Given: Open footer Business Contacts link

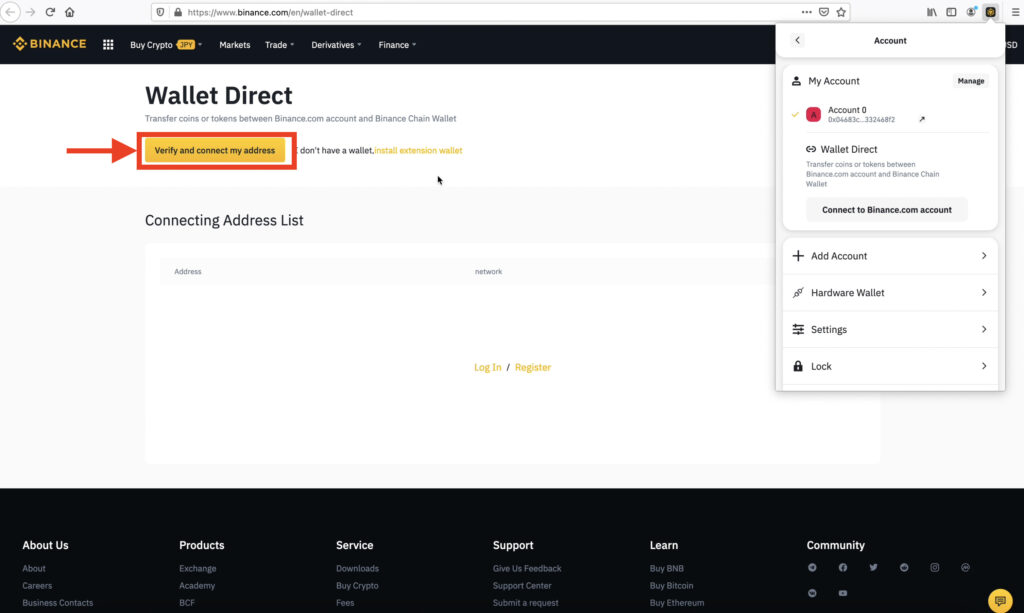Looking at the screenshot, I should click(x=57, y=603).
